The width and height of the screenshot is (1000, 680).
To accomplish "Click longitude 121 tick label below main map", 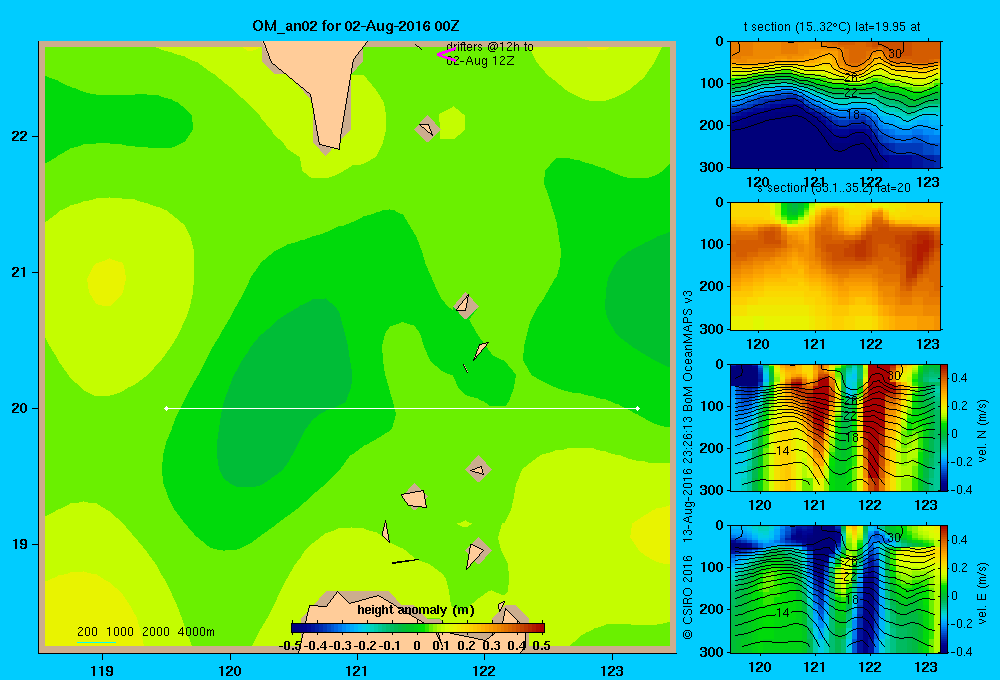I will [x=357, y=670].
